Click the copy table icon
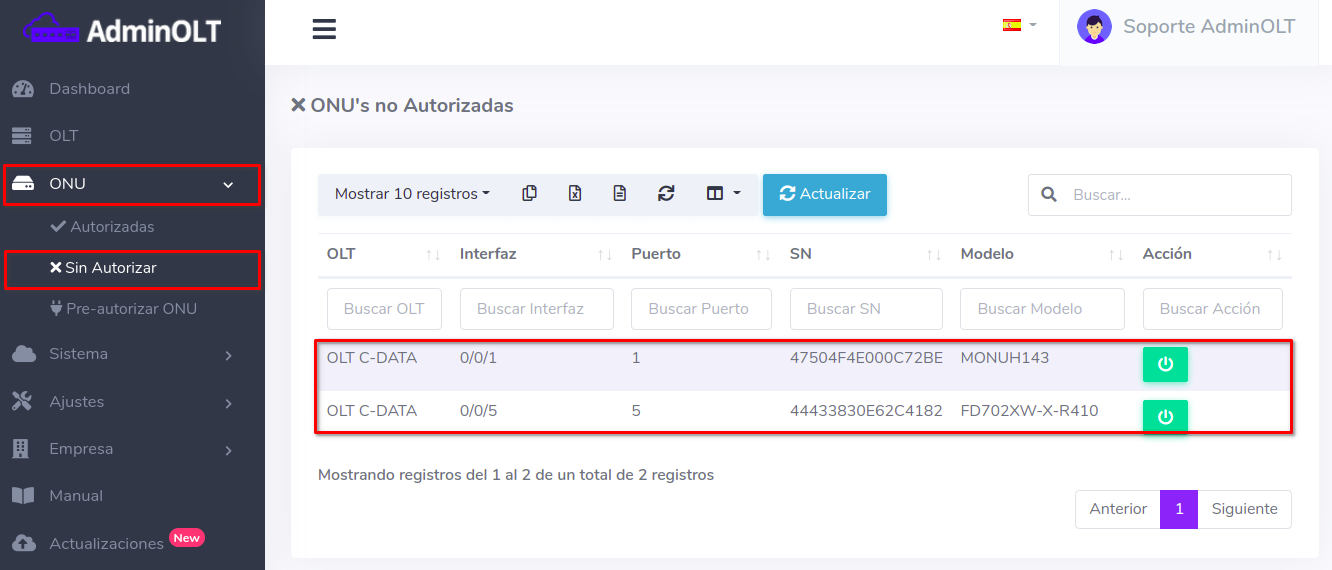 pyautogui.click(x=530, y=194)
